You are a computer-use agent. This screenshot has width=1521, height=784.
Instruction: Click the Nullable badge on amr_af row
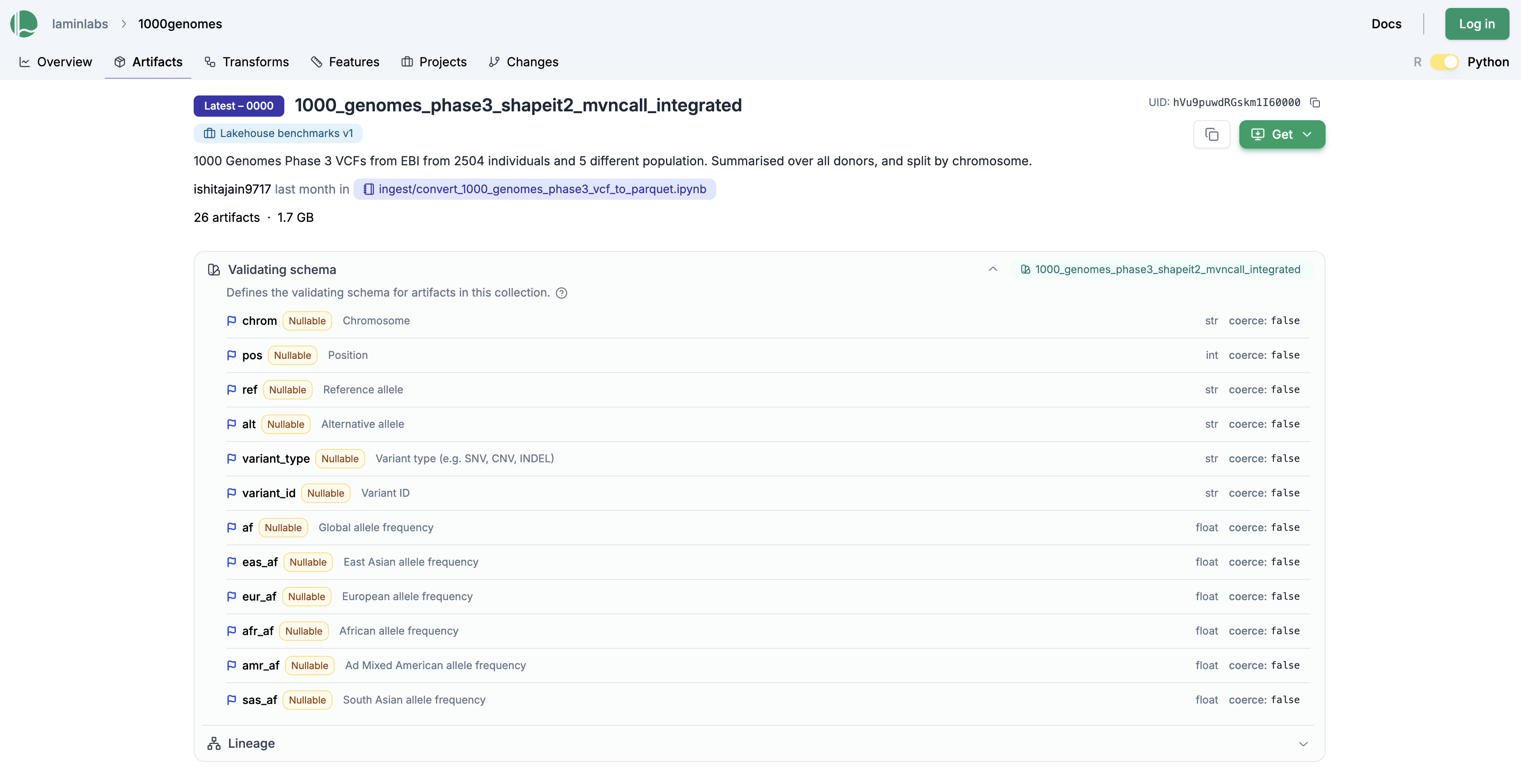tap(310, 665)
